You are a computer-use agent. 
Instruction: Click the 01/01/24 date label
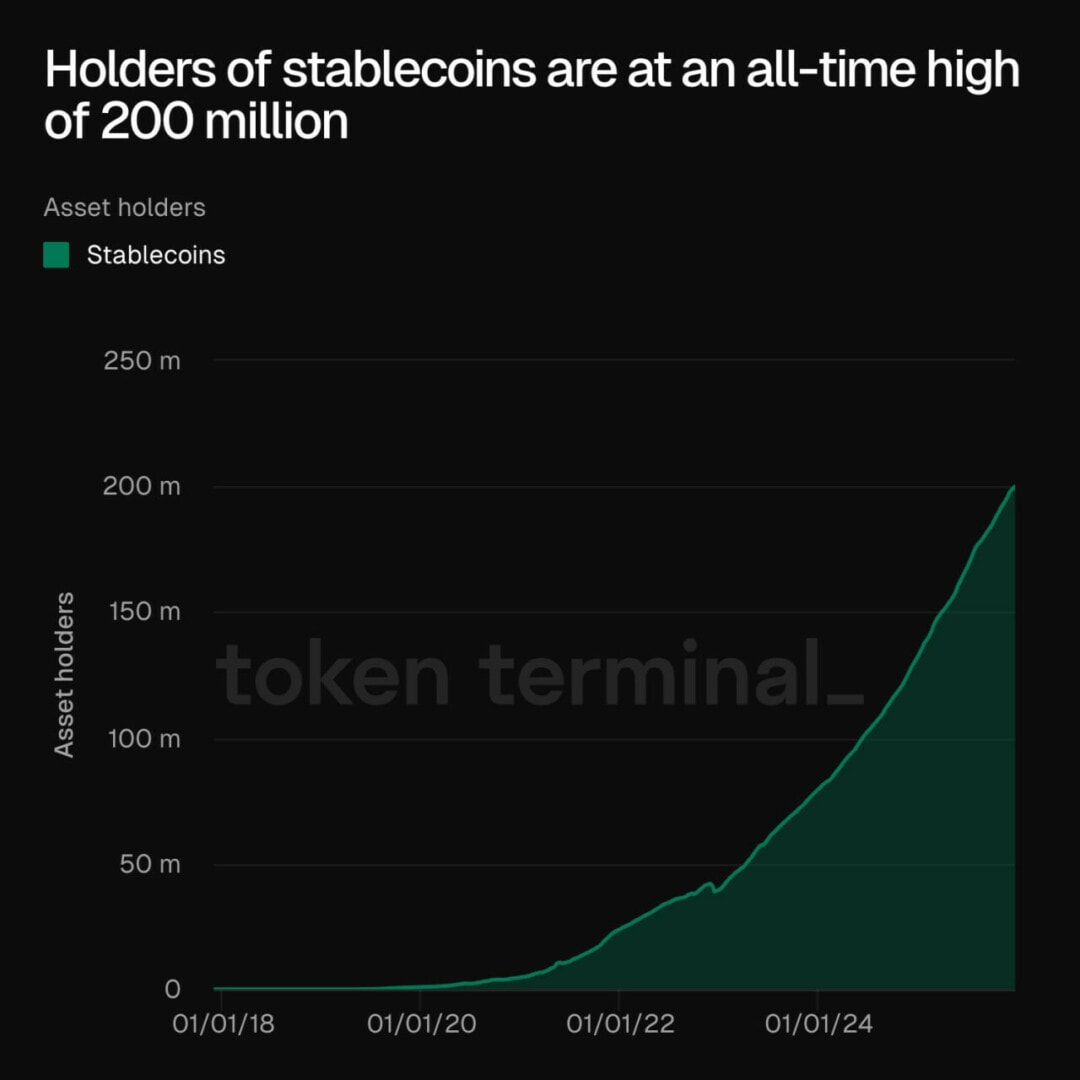[819, 1024]
